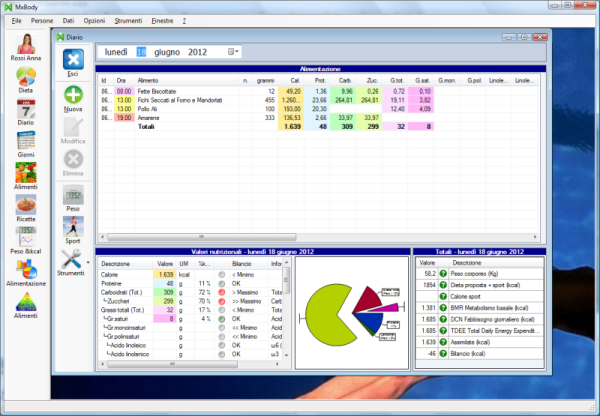Click the Elimina delete icon
The width and height of the screenshot is (600, 416).
point(73,159)
